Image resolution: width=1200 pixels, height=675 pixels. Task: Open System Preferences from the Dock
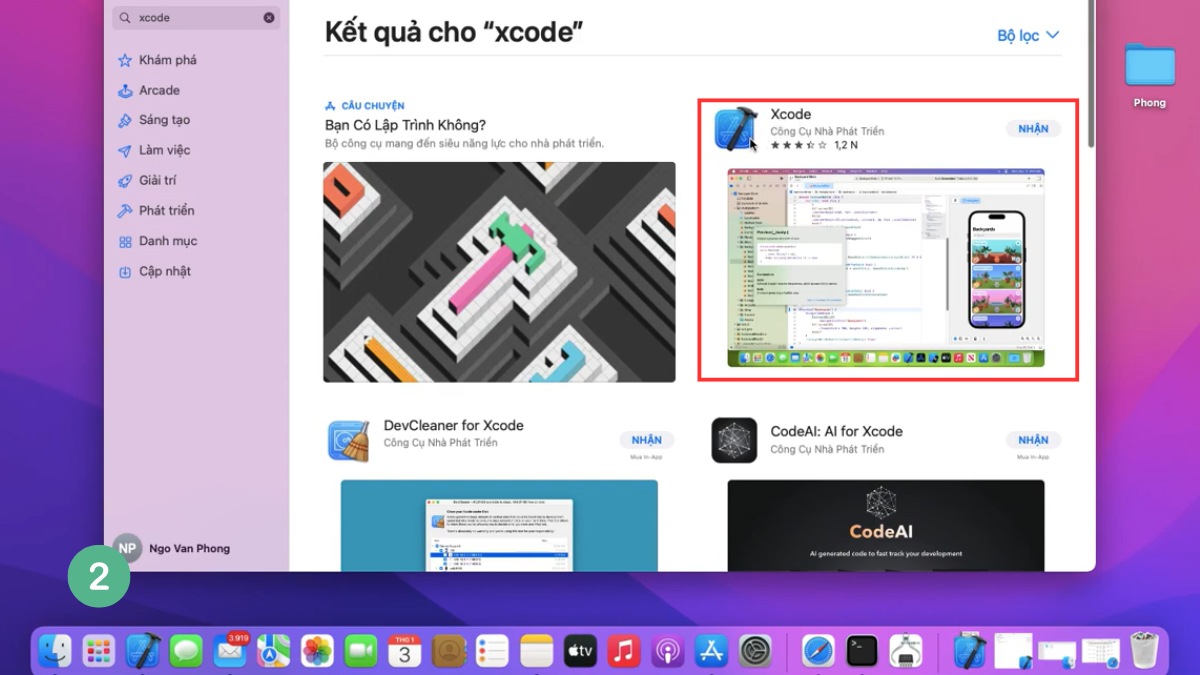755,651
